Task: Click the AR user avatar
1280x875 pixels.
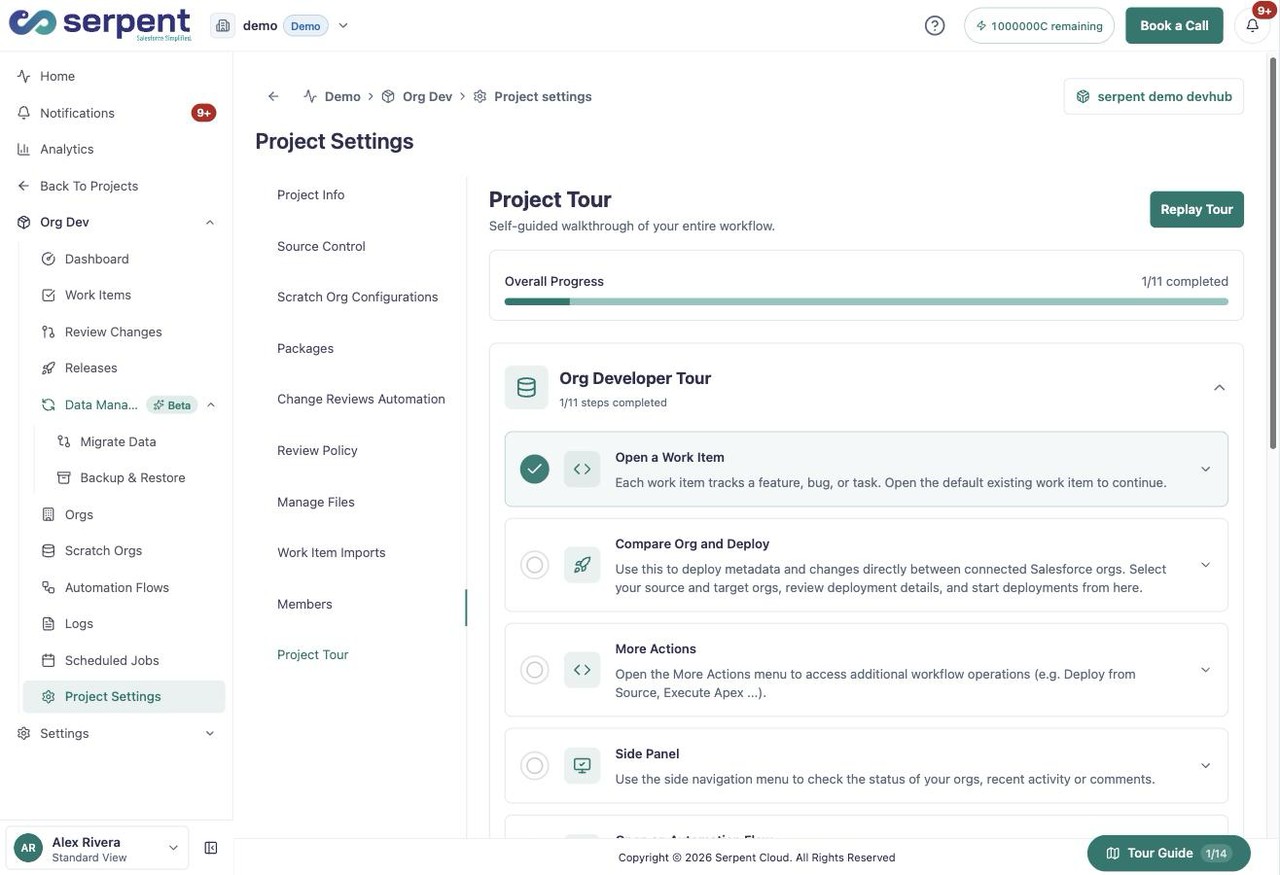Action: coord(28,848)
